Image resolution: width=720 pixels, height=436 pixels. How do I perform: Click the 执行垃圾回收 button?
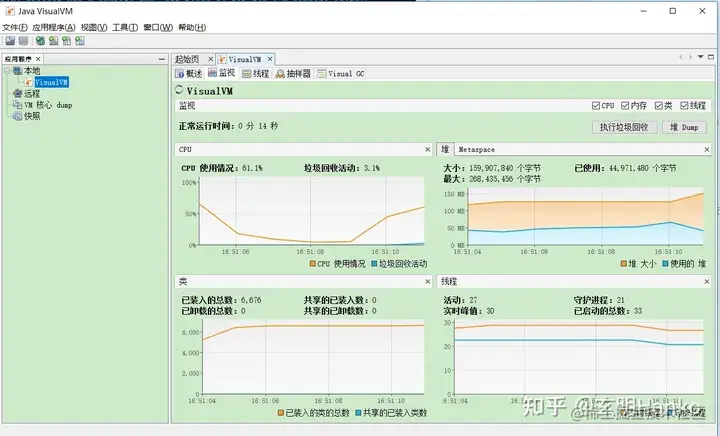tap(624, 127)
